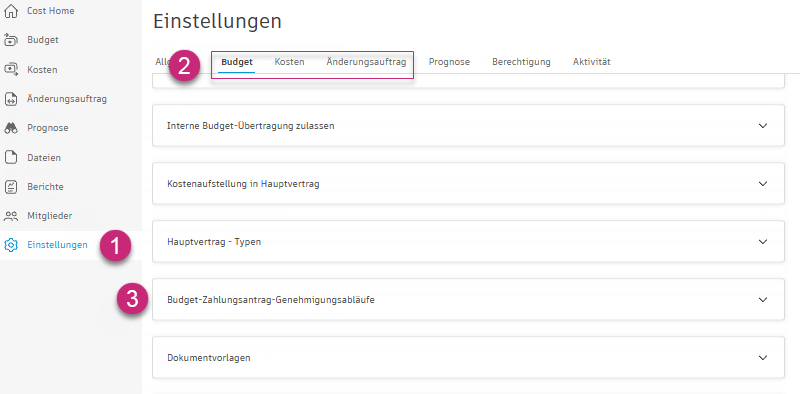Click the Mitglieder people icon
The width and height of the screenshot is (800, 394).
click(x=11, y=216)
